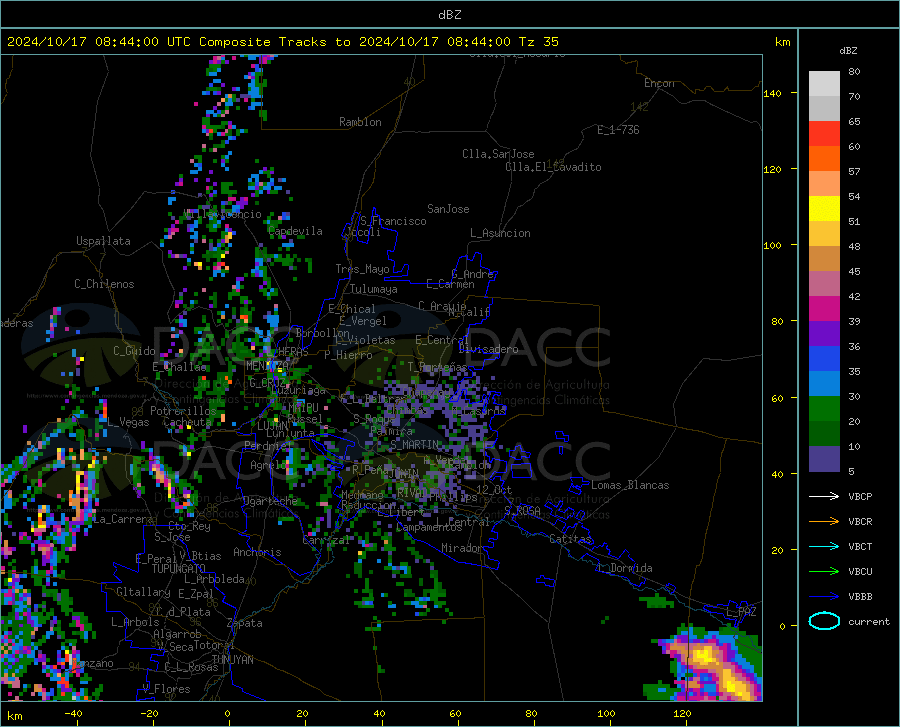Click the 'Zapata' map label
Viewport: 900px width, 727px height.
(x=245, y=623)
